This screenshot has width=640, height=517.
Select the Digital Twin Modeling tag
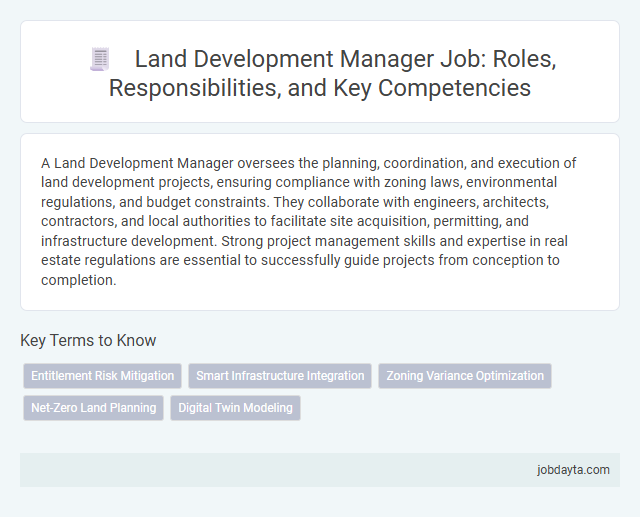tap(236, 408)
